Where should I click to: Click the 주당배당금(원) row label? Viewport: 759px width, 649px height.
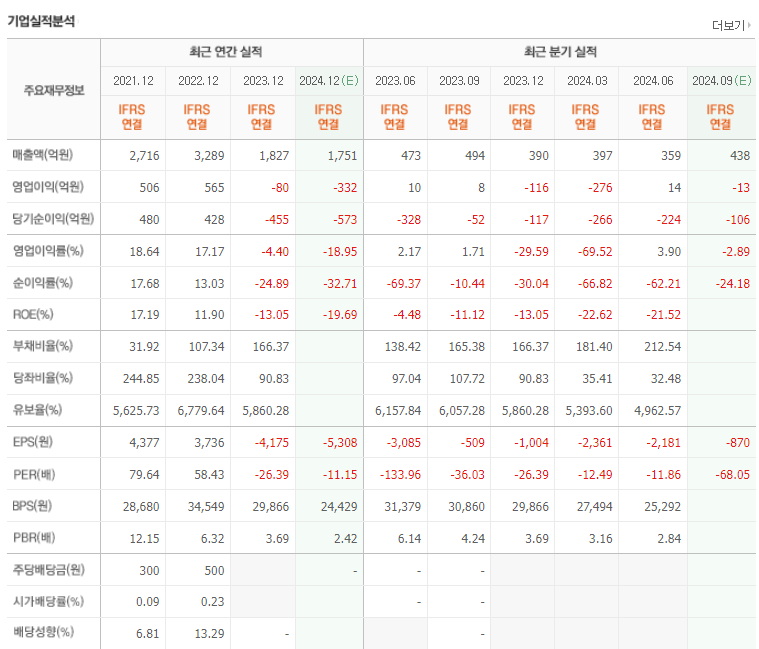tap(48, 570)
